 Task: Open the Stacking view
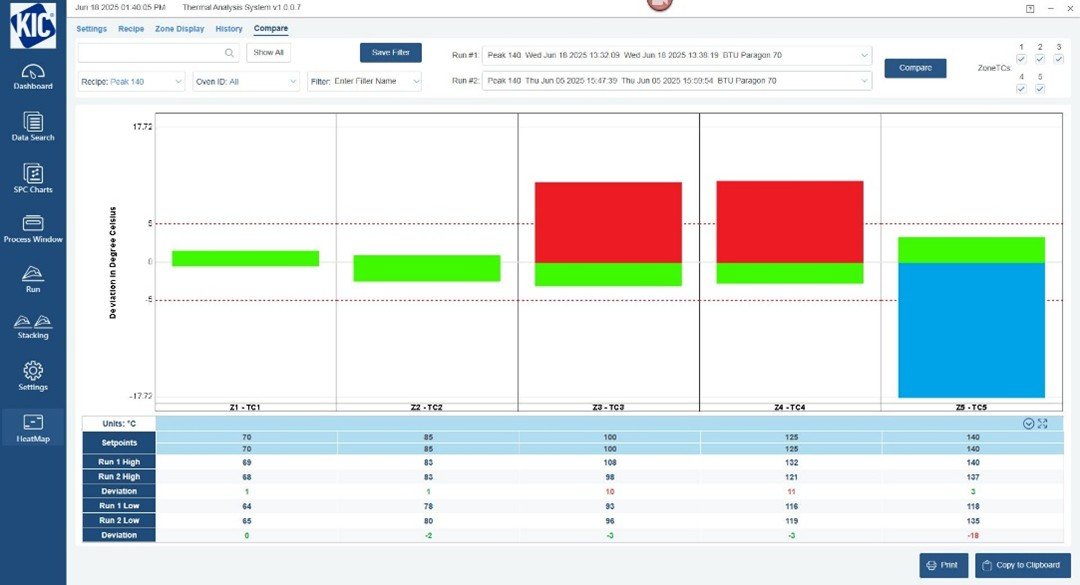click(x=33, y=327)
